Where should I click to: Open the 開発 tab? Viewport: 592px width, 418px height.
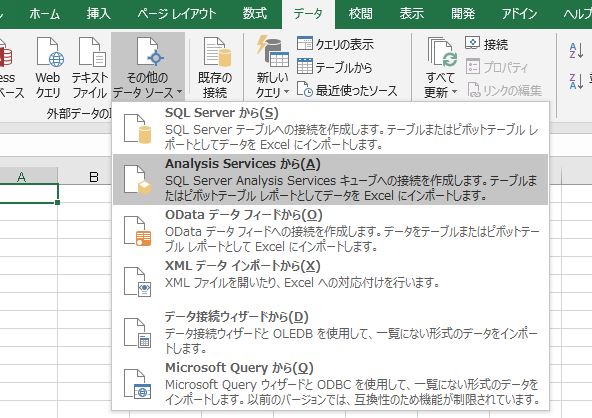click(463, 14)
